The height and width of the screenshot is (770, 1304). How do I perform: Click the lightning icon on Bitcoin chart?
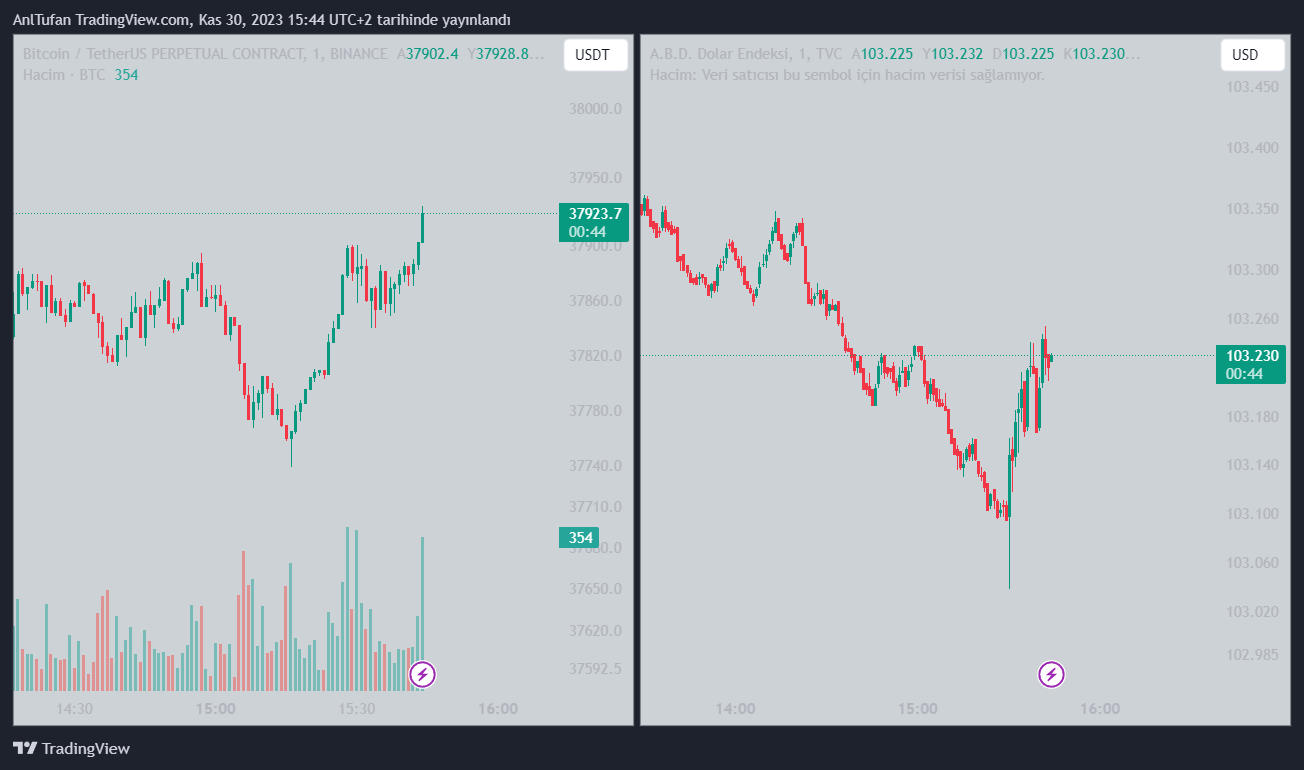[x=423, y=674]
